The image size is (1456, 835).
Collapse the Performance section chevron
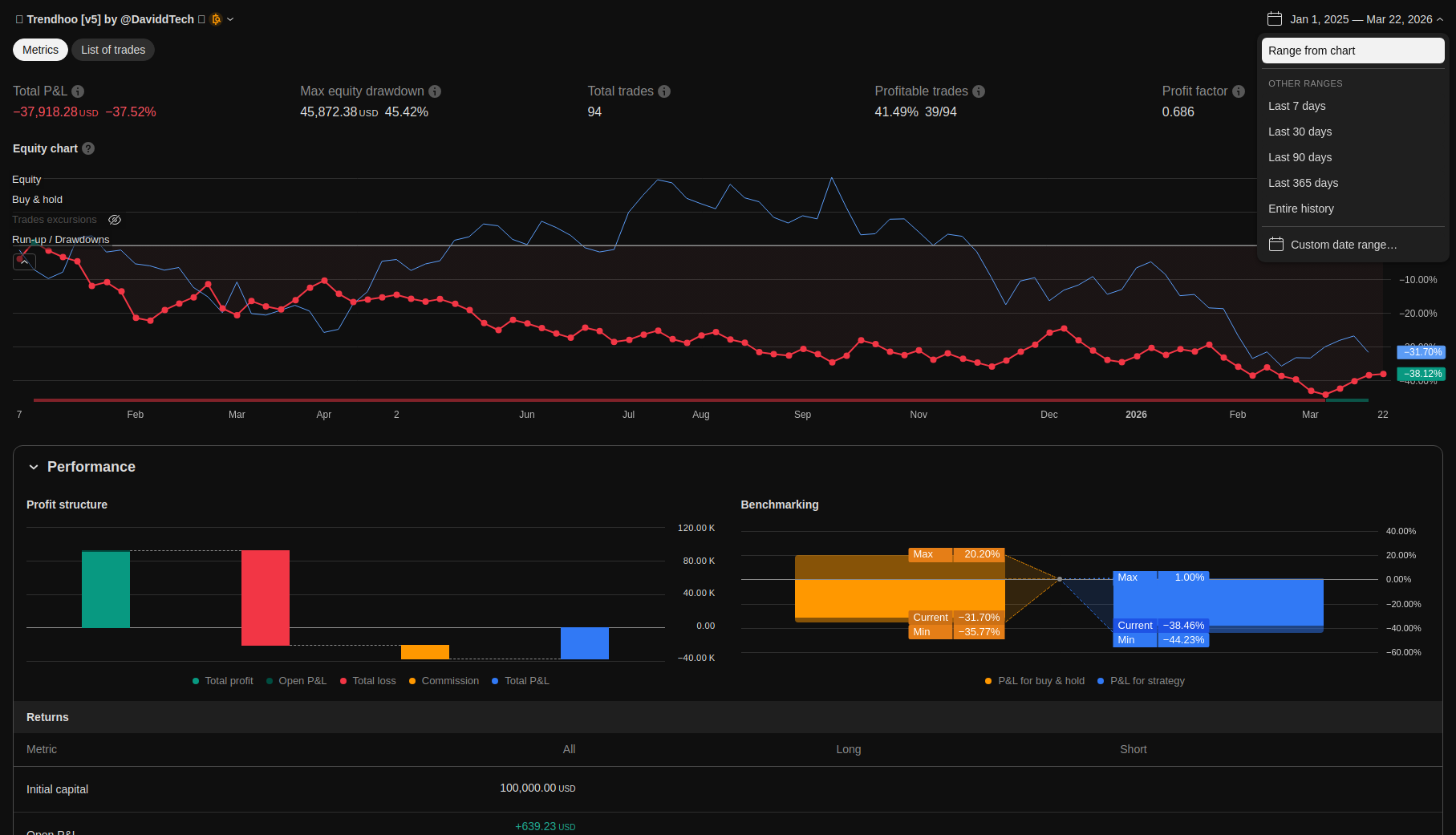pos(34,467)
